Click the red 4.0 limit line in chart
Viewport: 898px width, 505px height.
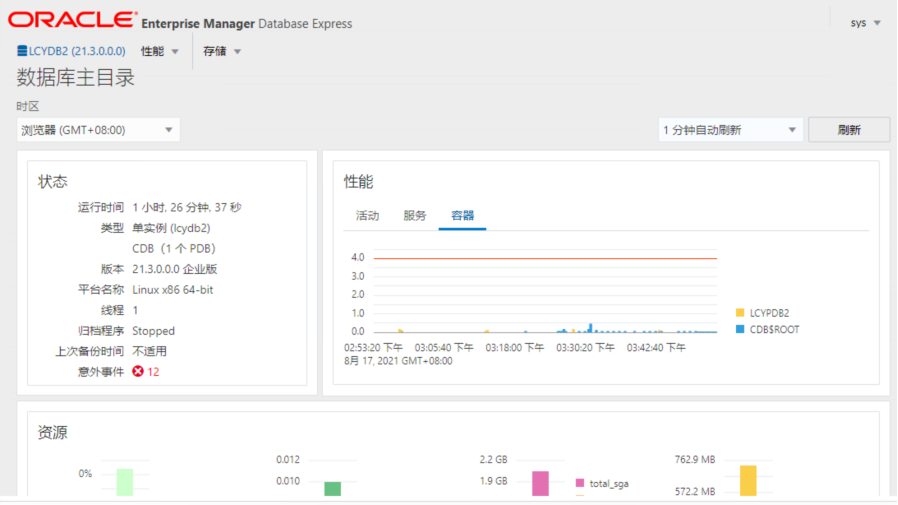coord(545,258)
